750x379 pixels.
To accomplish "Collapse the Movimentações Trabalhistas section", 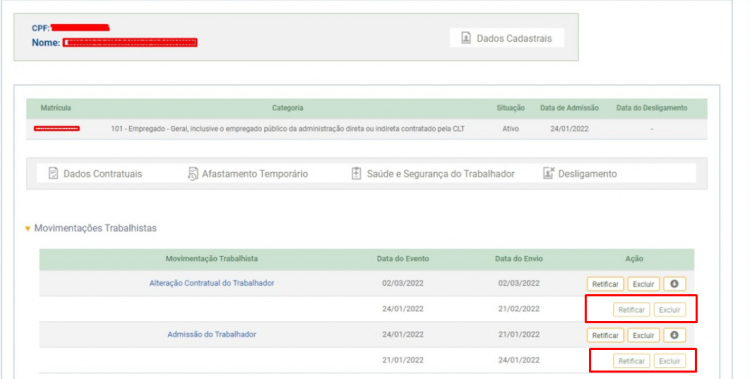I will pos(28,229).
